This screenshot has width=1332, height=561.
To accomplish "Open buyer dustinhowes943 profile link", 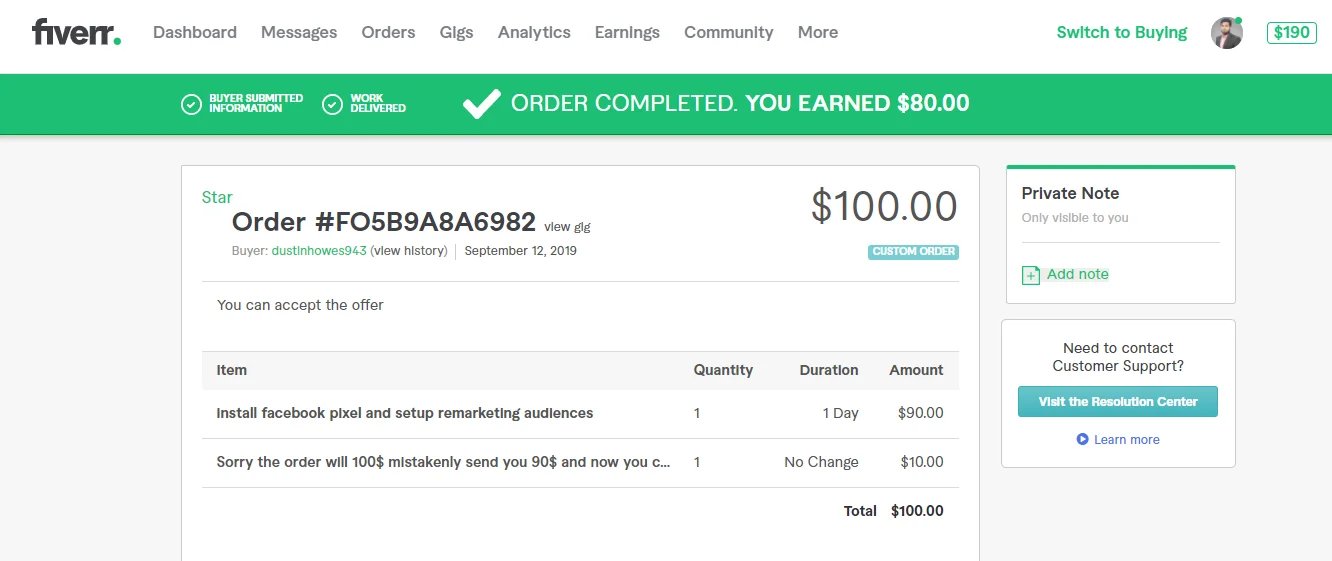I will (319, 251).
